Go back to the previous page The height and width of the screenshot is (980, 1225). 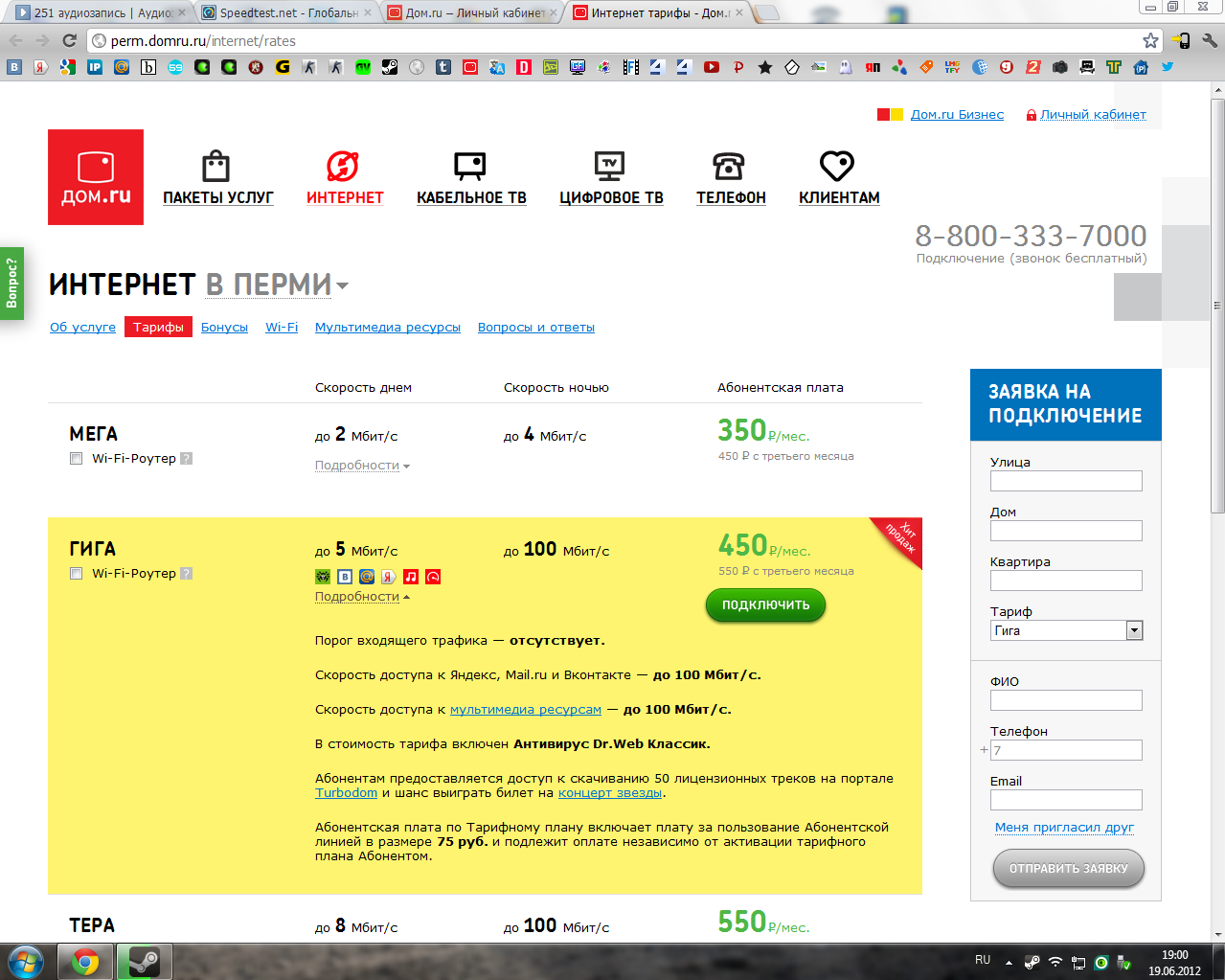point(15,40)
